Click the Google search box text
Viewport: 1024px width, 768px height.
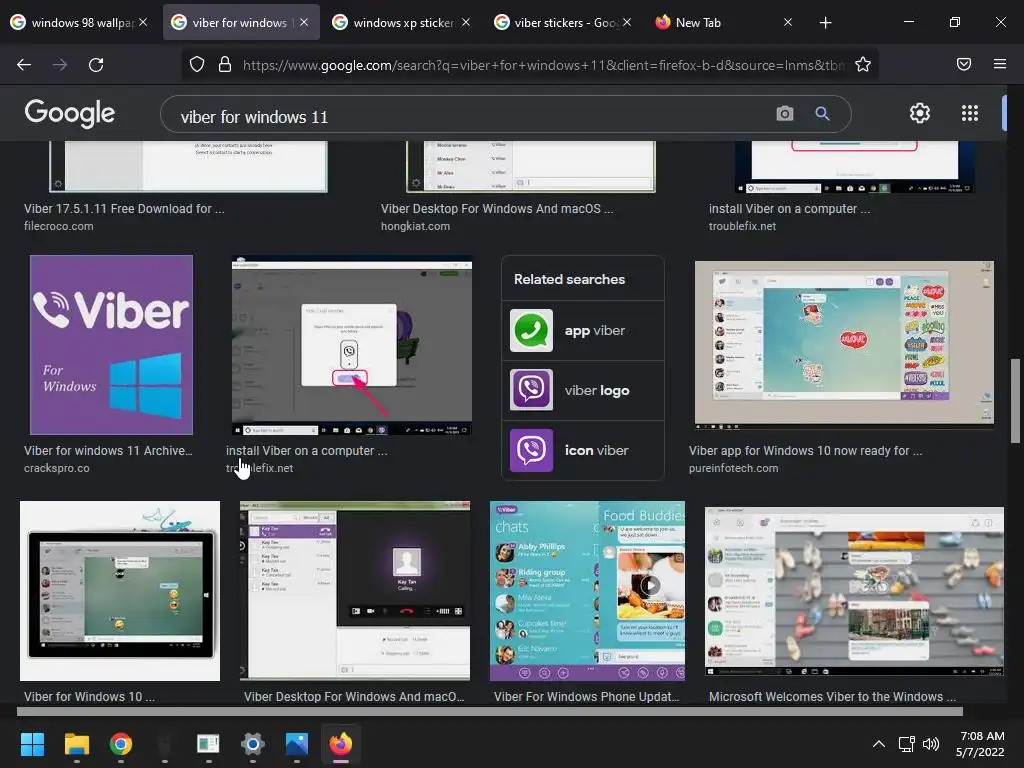pos(254,117)
